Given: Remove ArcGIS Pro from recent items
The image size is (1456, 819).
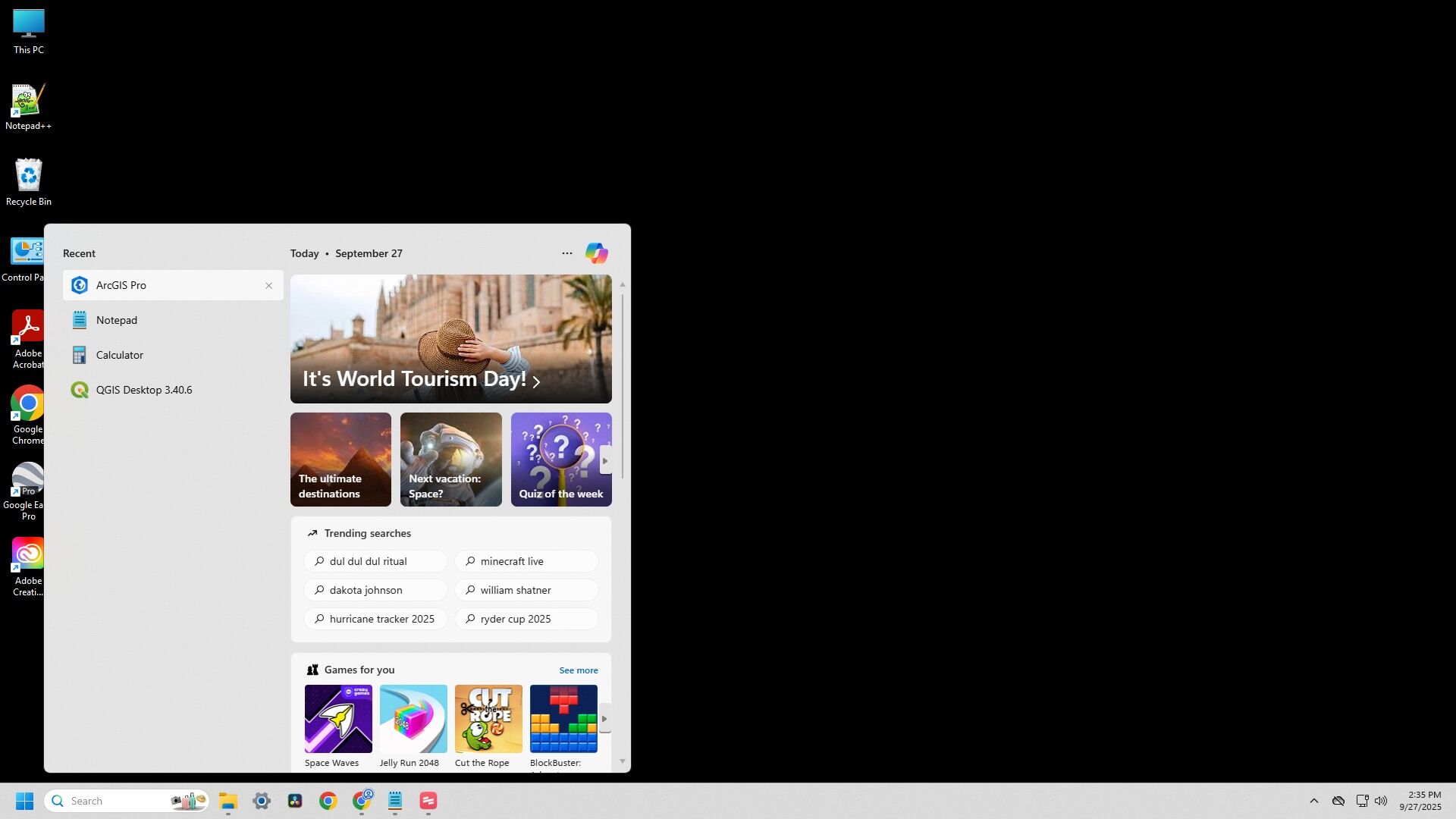Looking at the screenshot, I should pyautogui.click(x=268, y=286).
